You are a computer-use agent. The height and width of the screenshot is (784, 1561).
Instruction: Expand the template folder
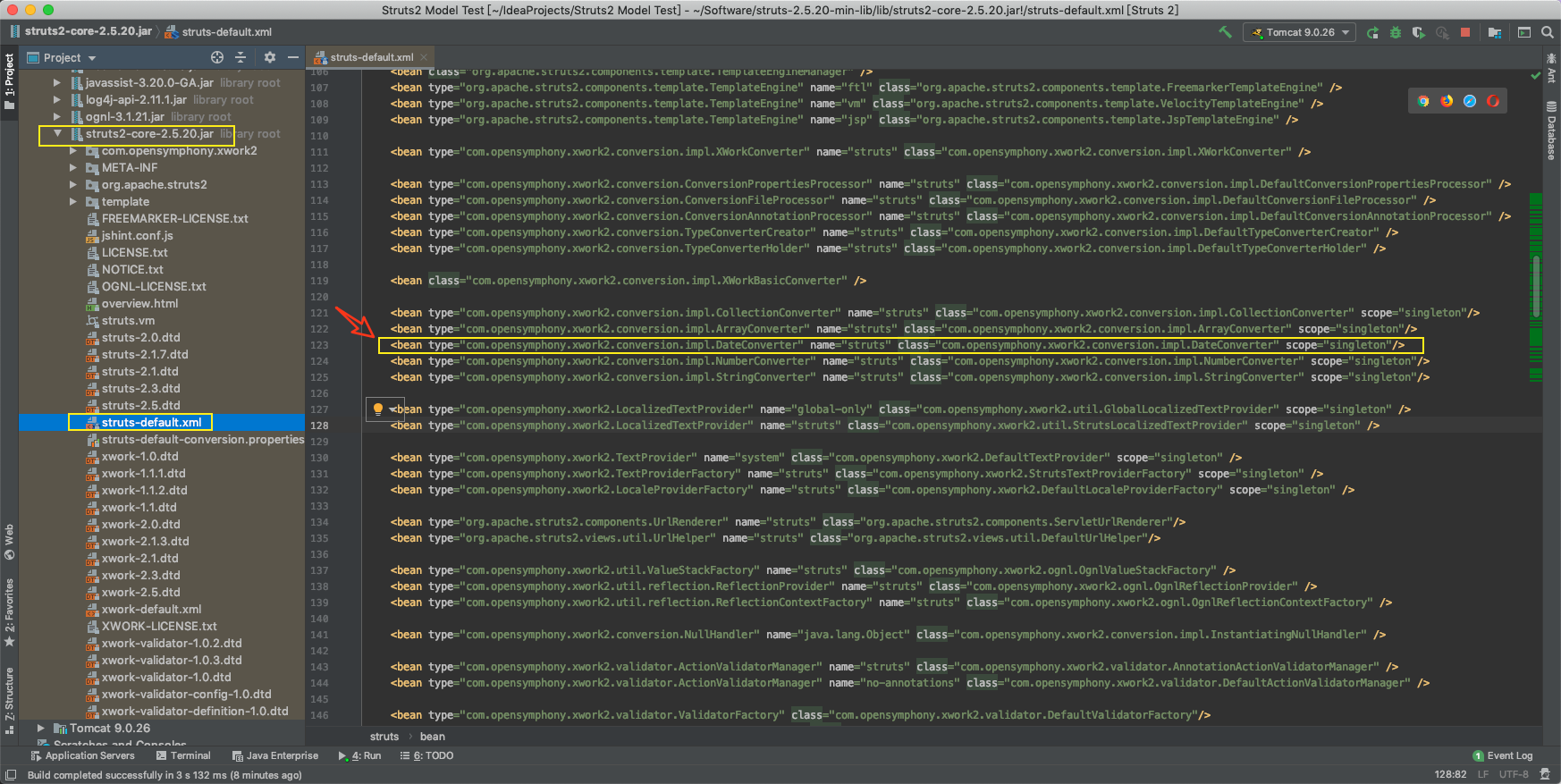point(73,202)
